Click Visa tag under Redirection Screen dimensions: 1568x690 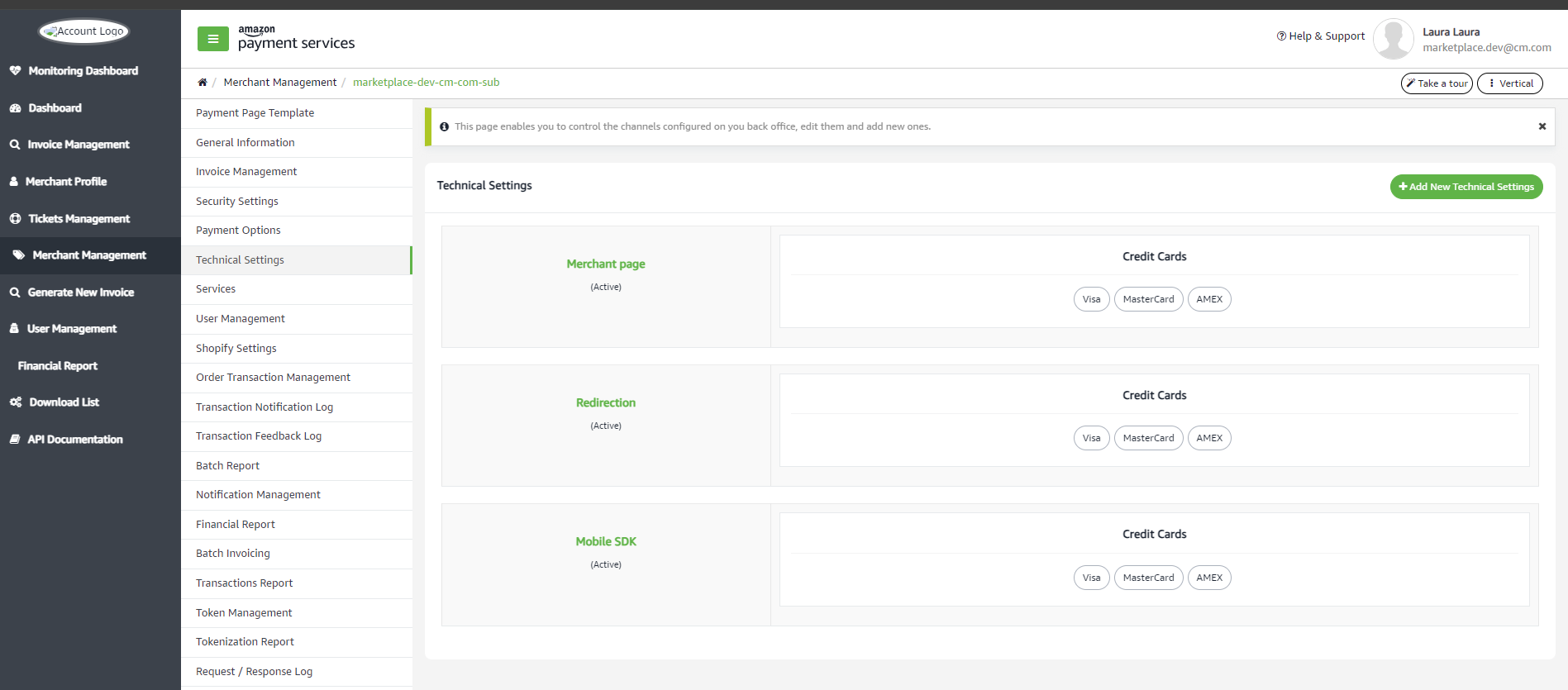[1092, 438]
